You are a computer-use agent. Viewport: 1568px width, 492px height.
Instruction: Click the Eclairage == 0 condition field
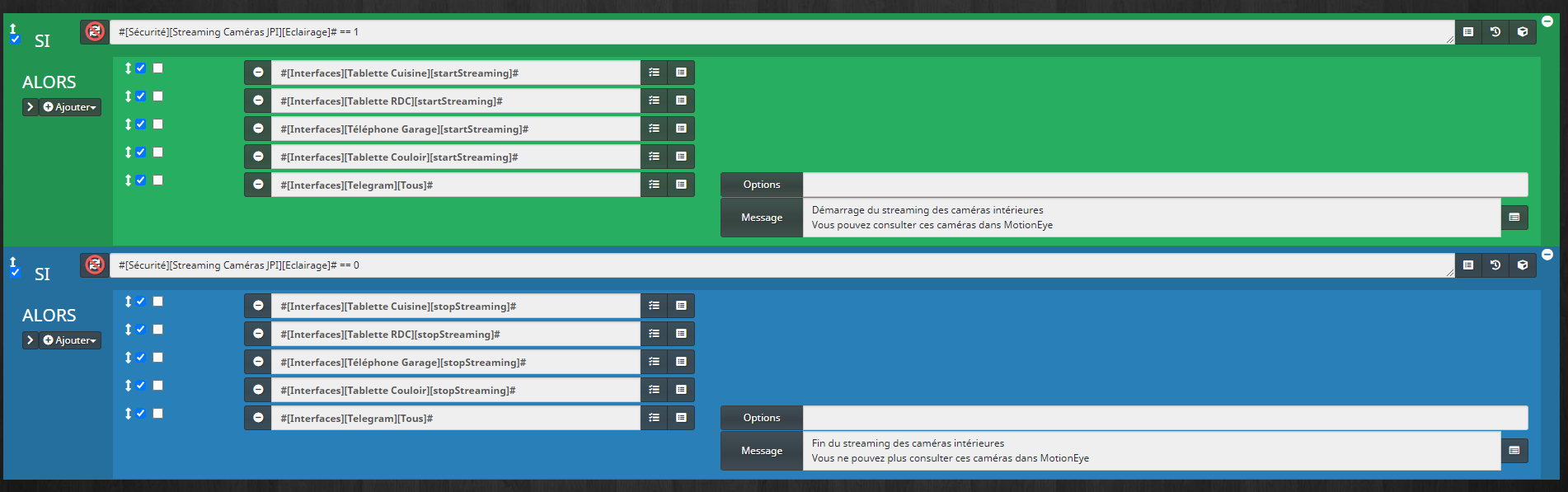click(x=782, y=265)
